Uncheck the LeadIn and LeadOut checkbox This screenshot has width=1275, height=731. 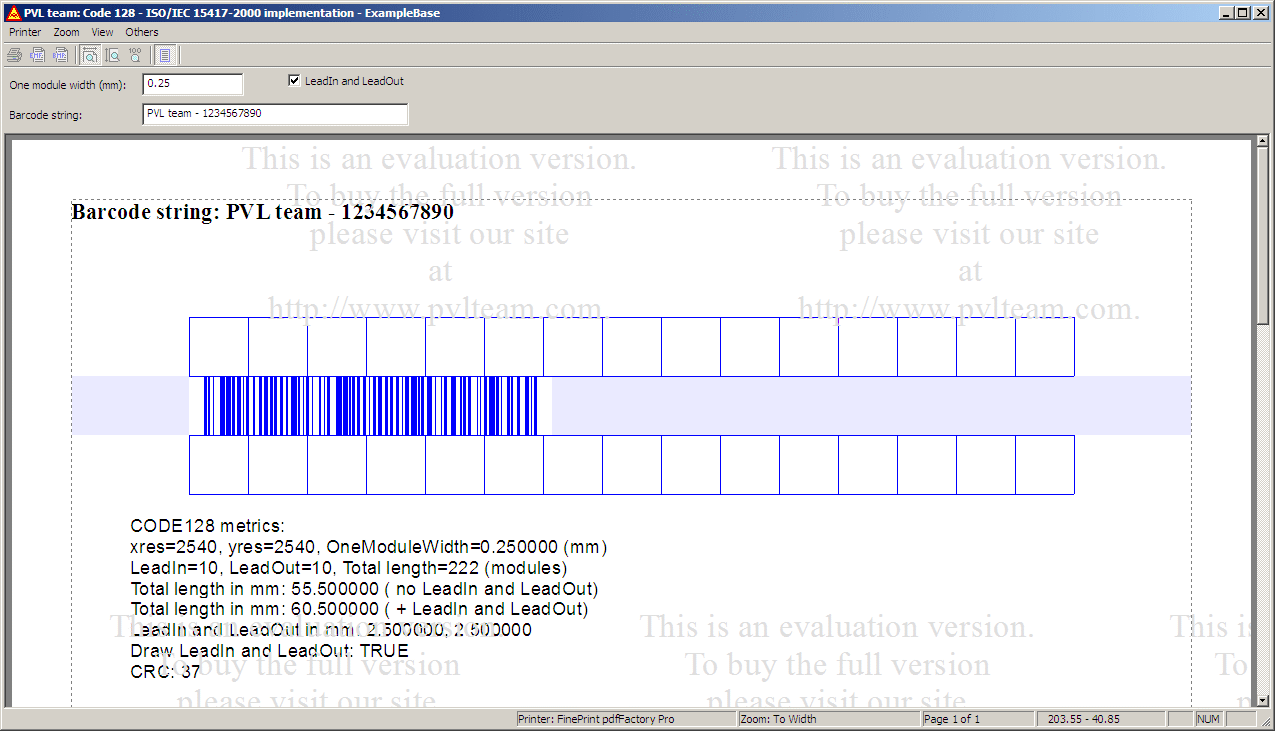tap(294, 81)
